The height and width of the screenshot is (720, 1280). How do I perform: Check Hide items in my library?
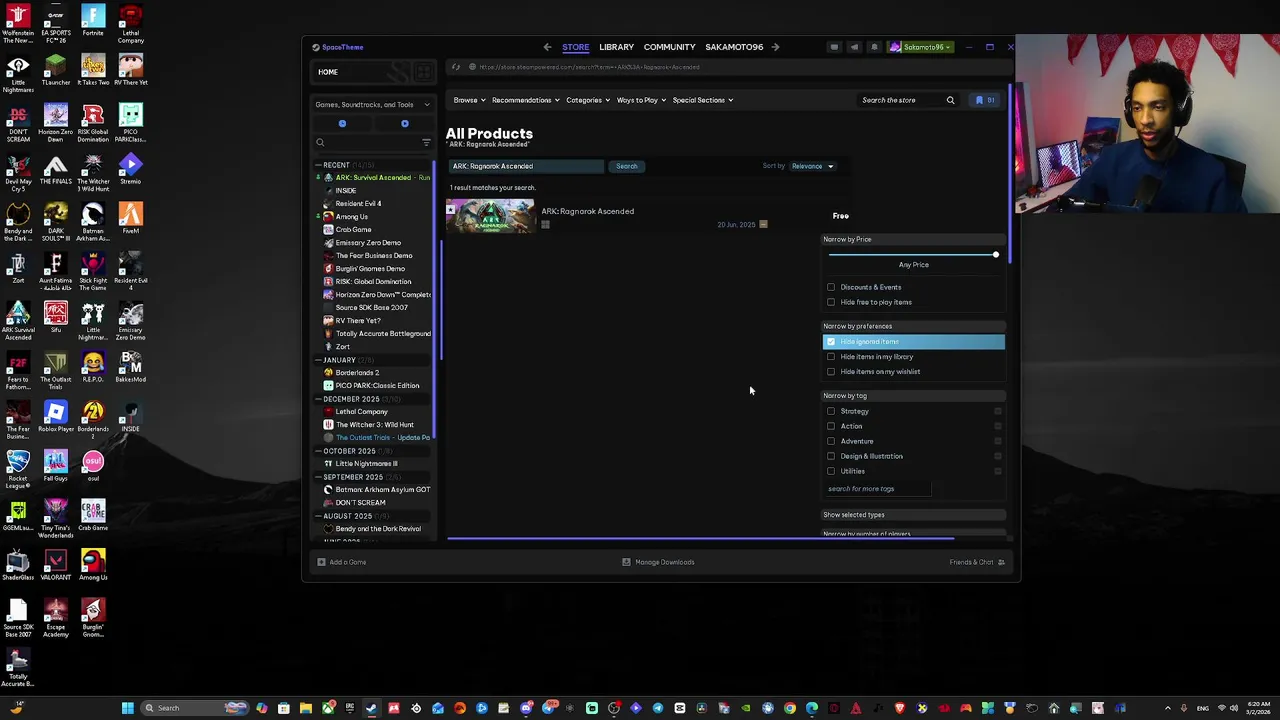click(x=831, y=357)
